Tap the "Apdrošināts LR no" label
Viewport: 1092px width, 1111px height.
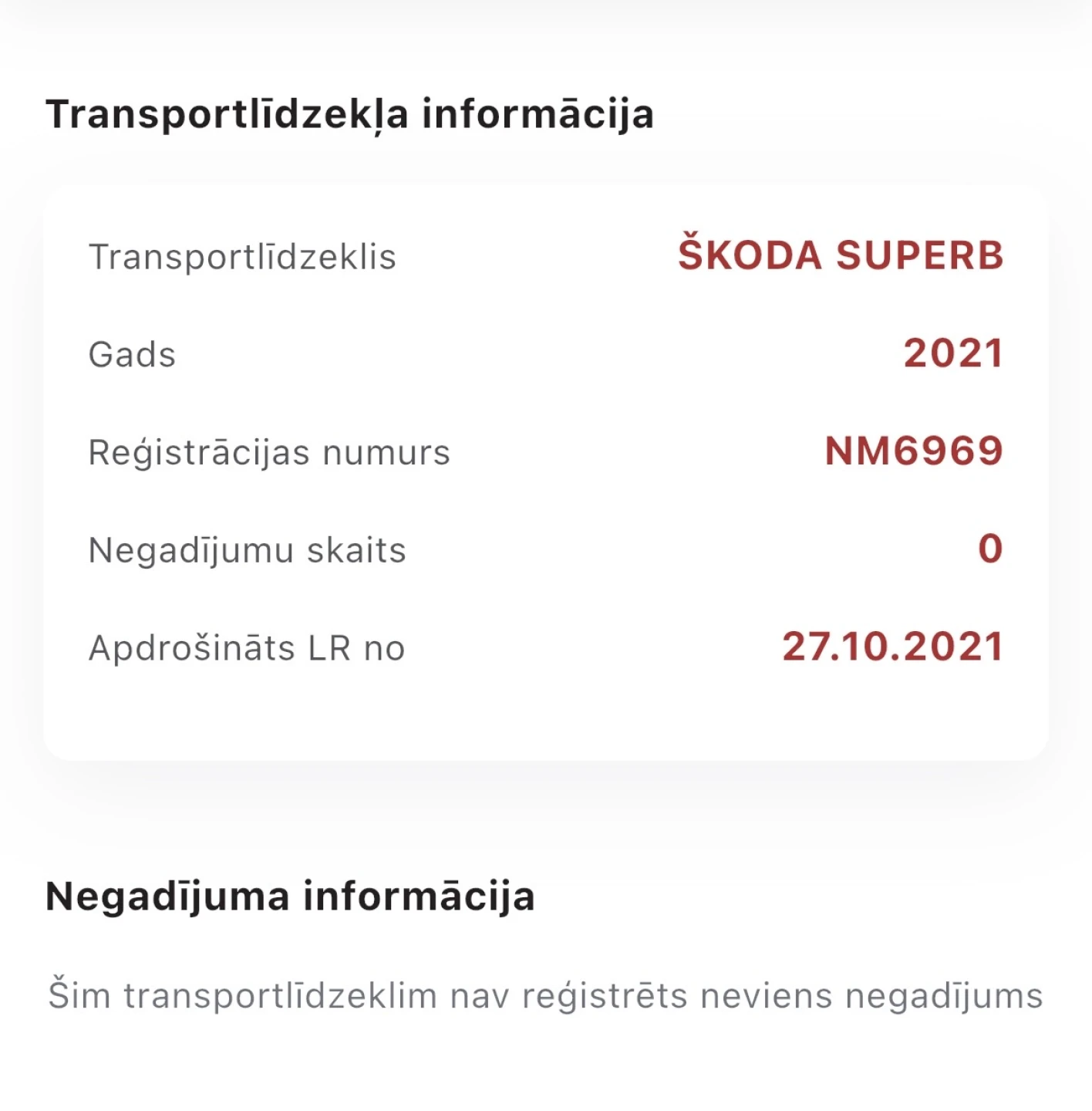pos(247,648)
